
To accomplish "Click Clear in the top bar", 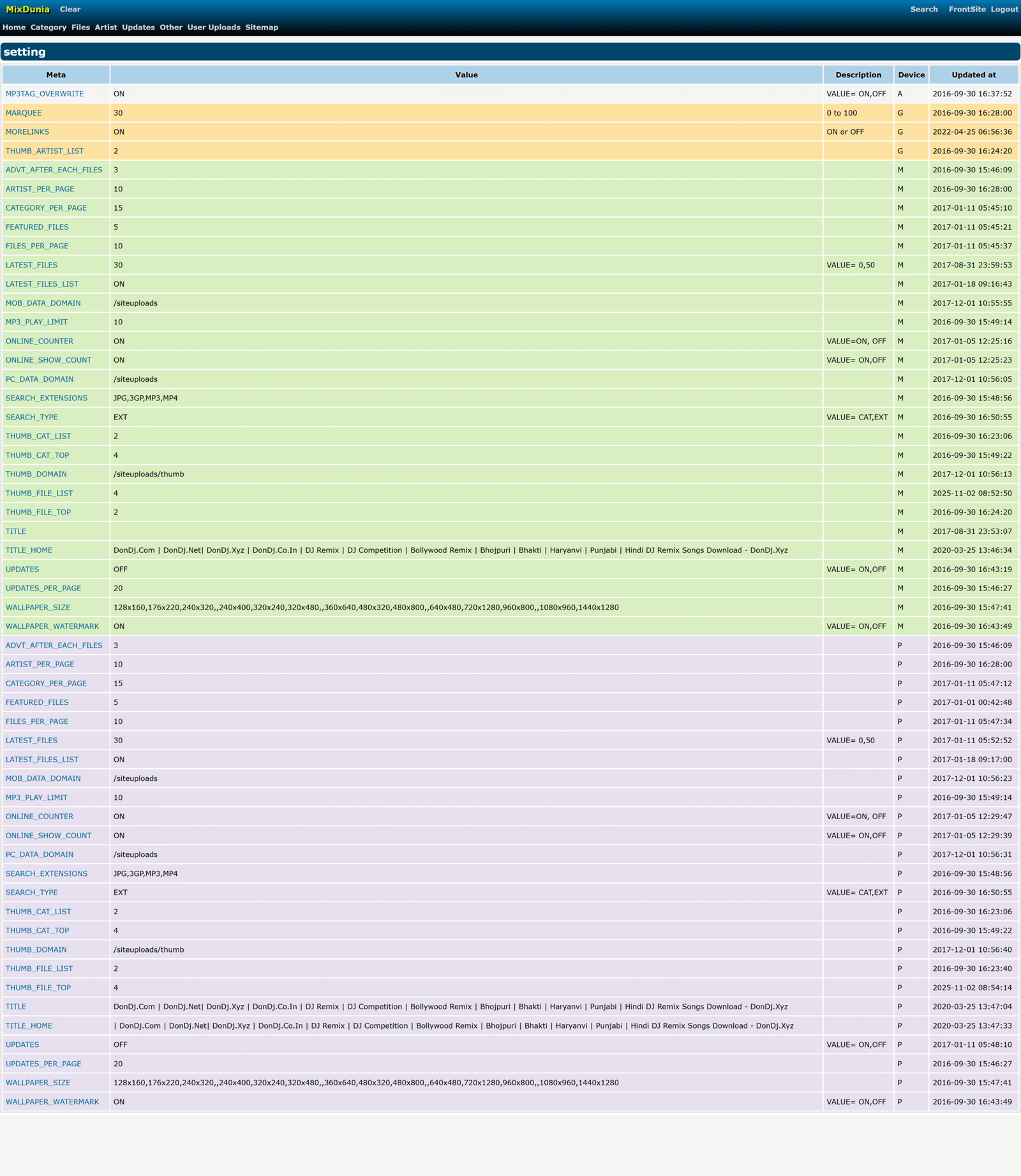I will [x=70, y=10].
